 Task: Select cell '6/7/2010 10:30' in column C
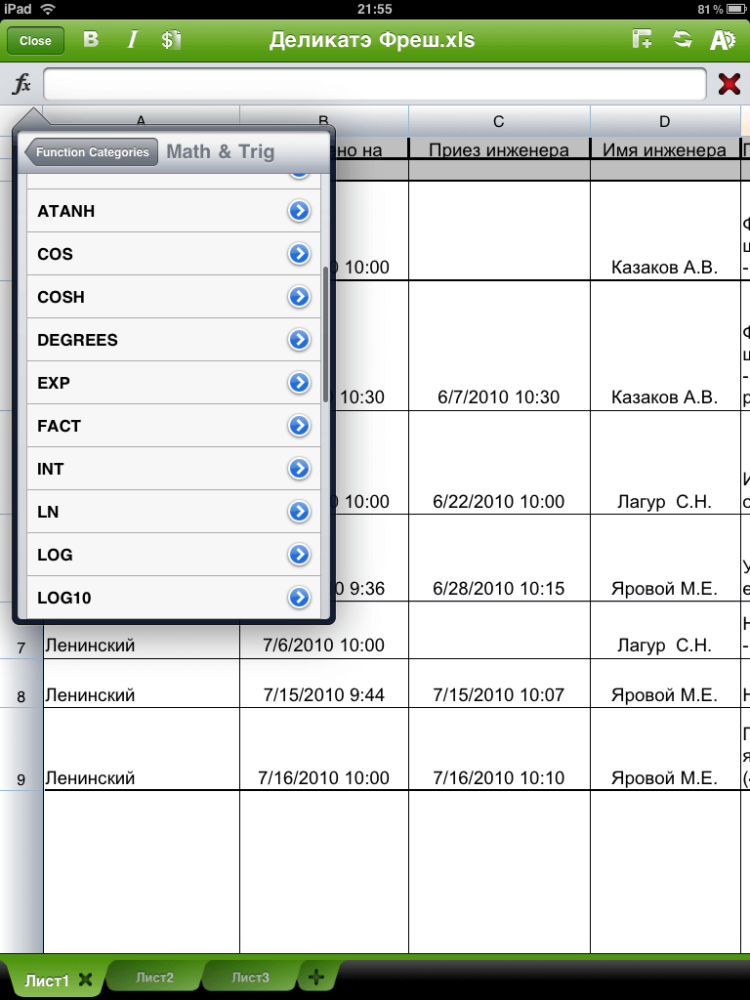(x=499, y=346)
